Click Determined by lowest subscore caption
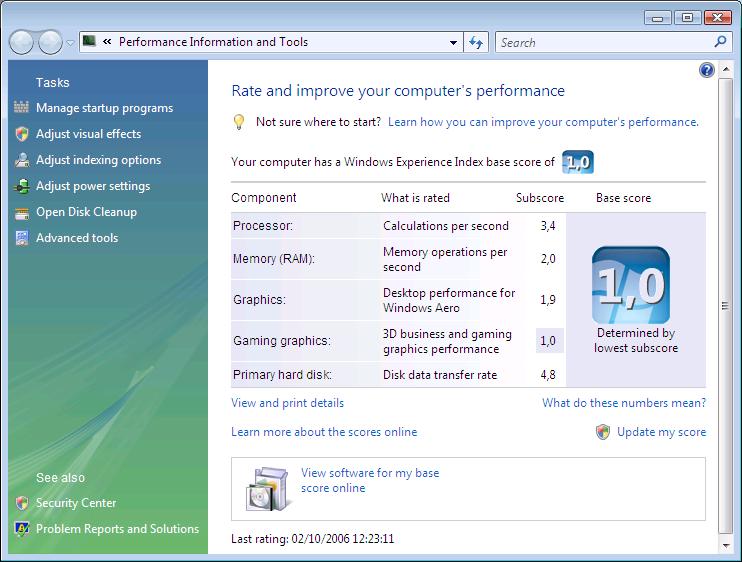This screenshot has width=742, height=562. coord(636,340)
